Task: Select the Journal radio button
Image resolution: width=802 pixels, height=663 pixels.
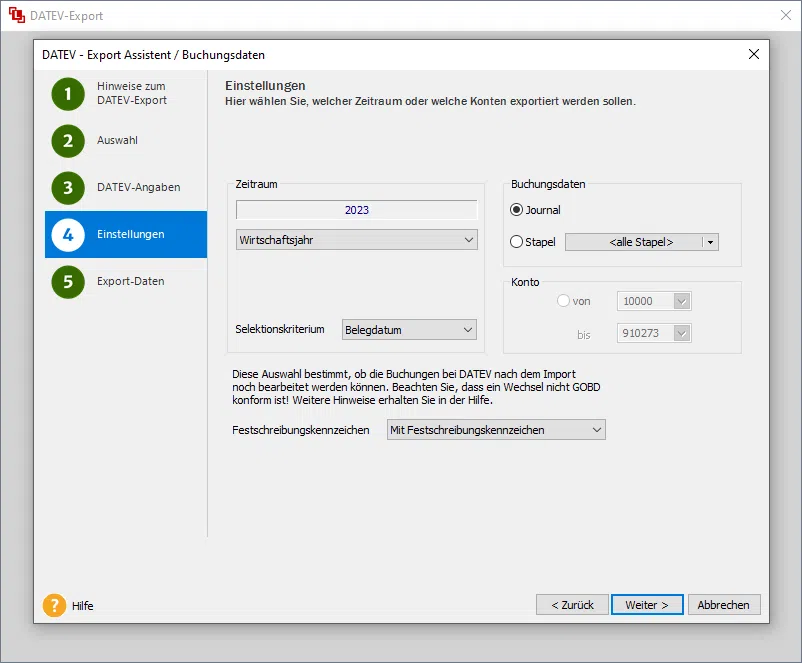Action: point(517,210)
